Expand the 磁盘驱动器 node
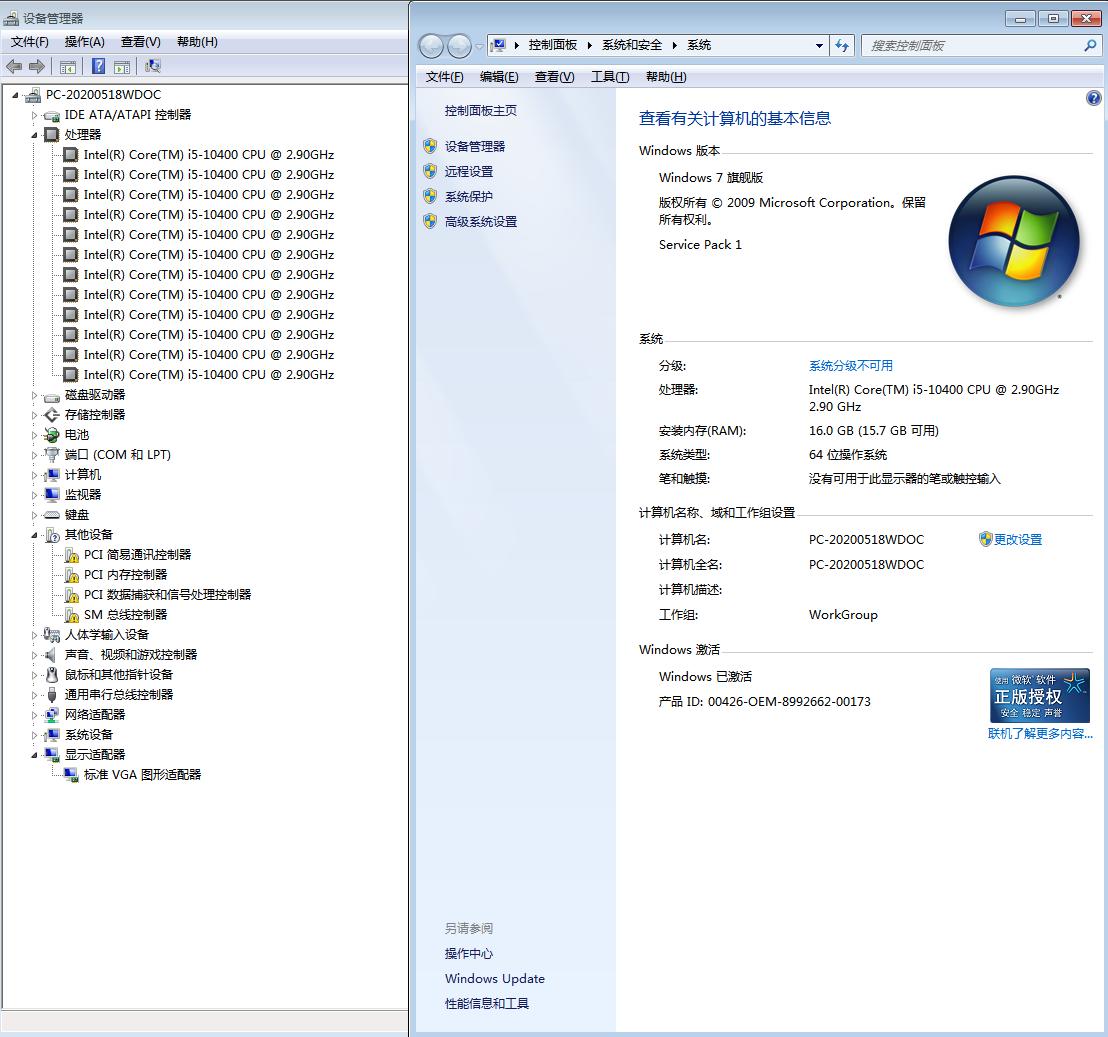 coord(35,394)
